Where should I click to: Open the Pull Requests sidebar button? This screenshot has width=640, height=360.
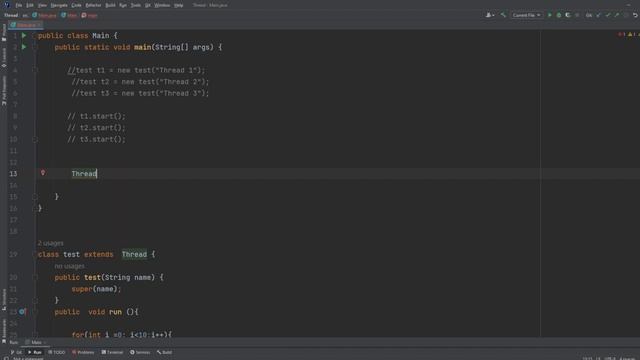(4, 90)
